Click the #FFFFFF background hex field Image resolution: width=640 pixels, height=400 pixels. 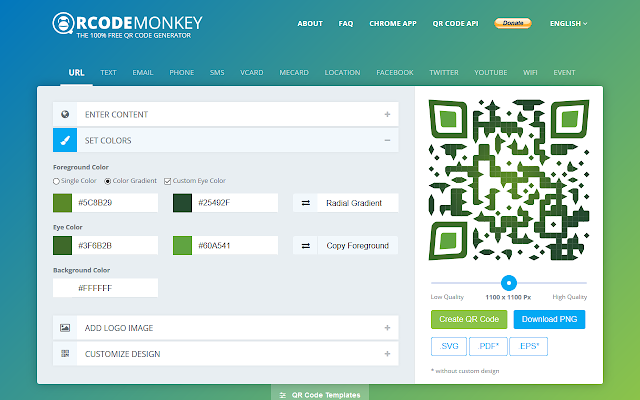point(115,288)
